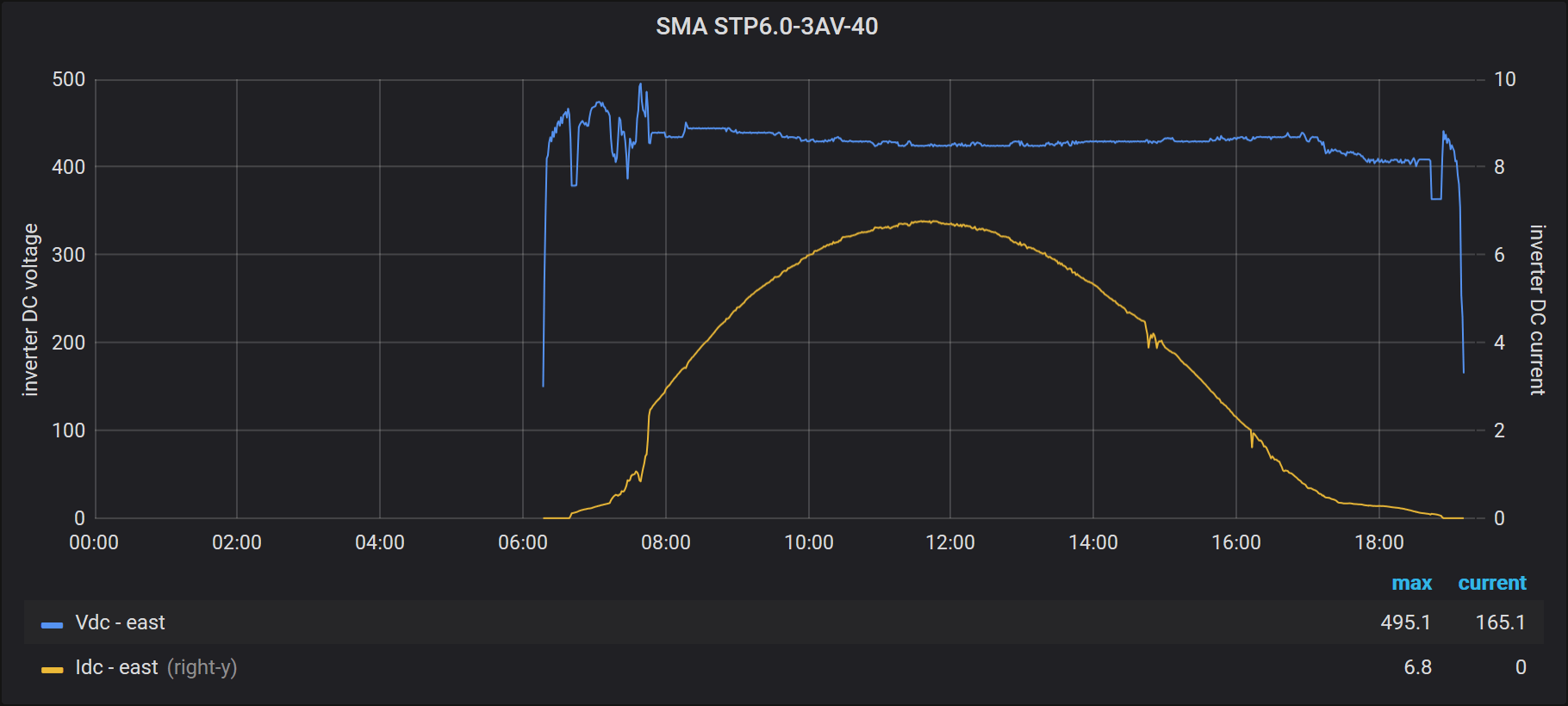Click the 04:00 time axis tick

pyautogui.click(x=380, y=542)
